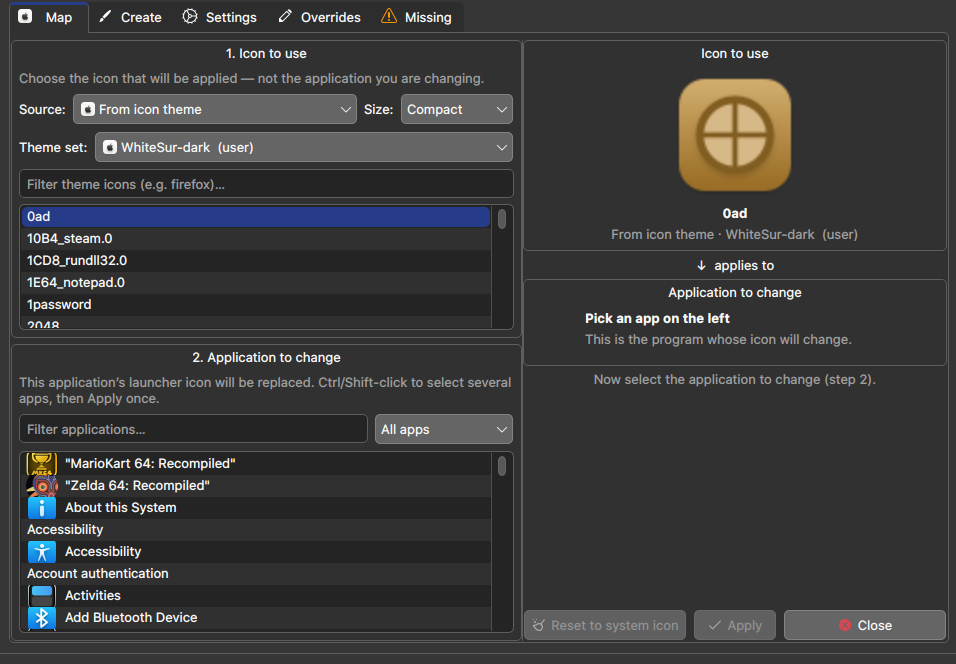Viewport: 956px width, 664px height.
Task: Focus the Filter theme icons field
Action: click(x=266, y=184)
